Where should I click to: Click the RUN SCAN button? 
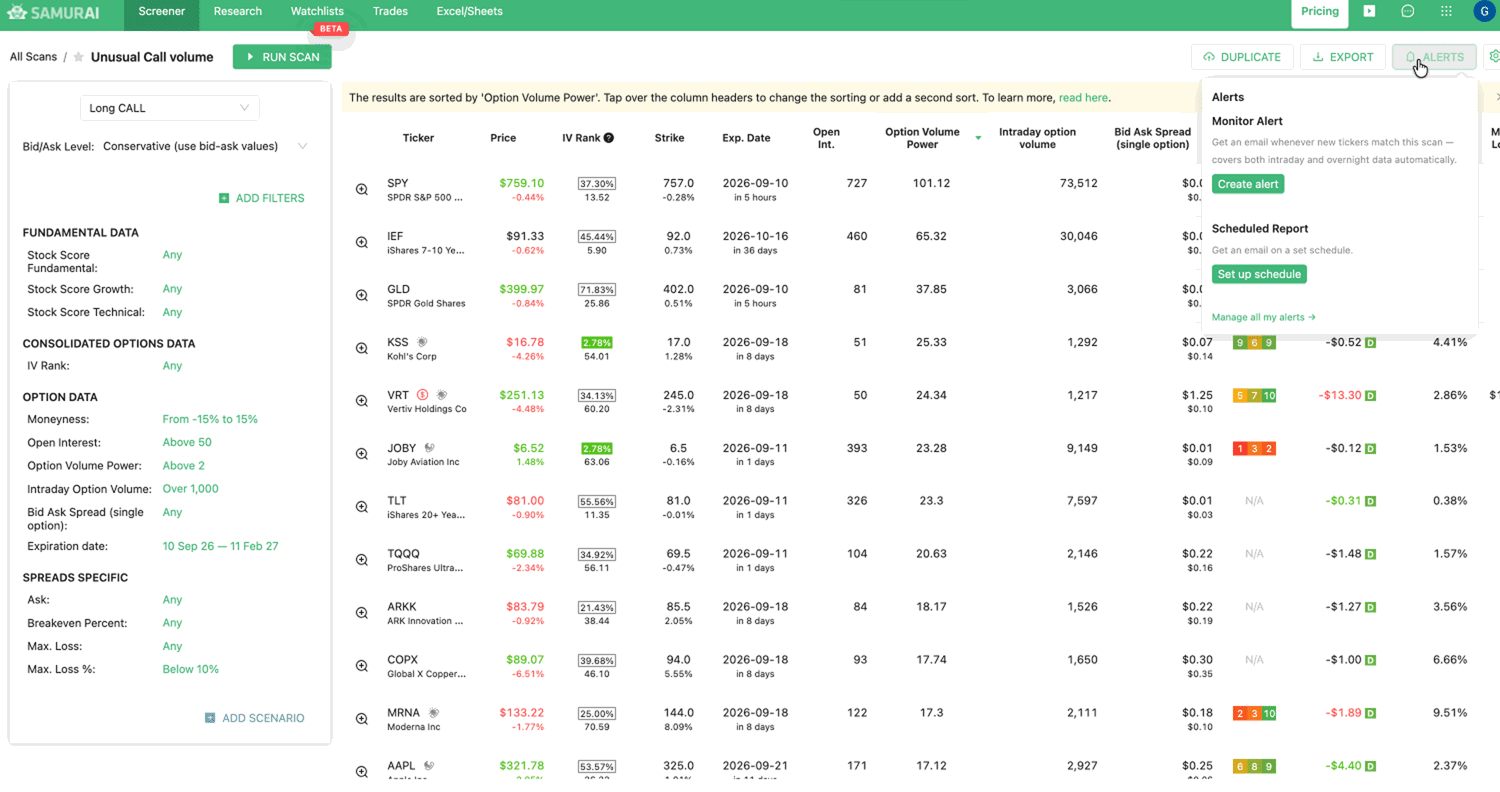[x=282, y=57]
